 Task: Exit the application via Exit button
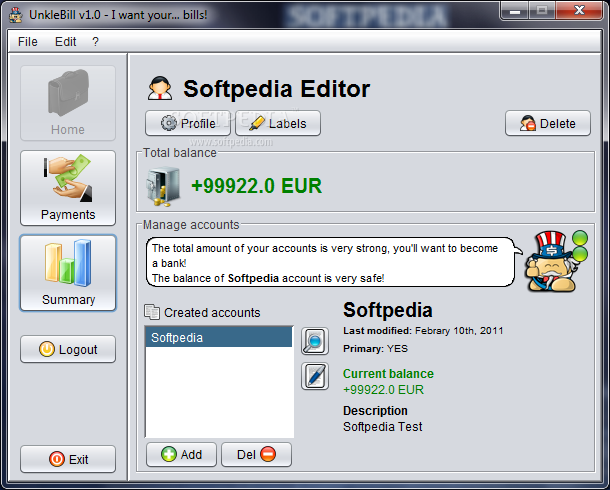(68, 459)
